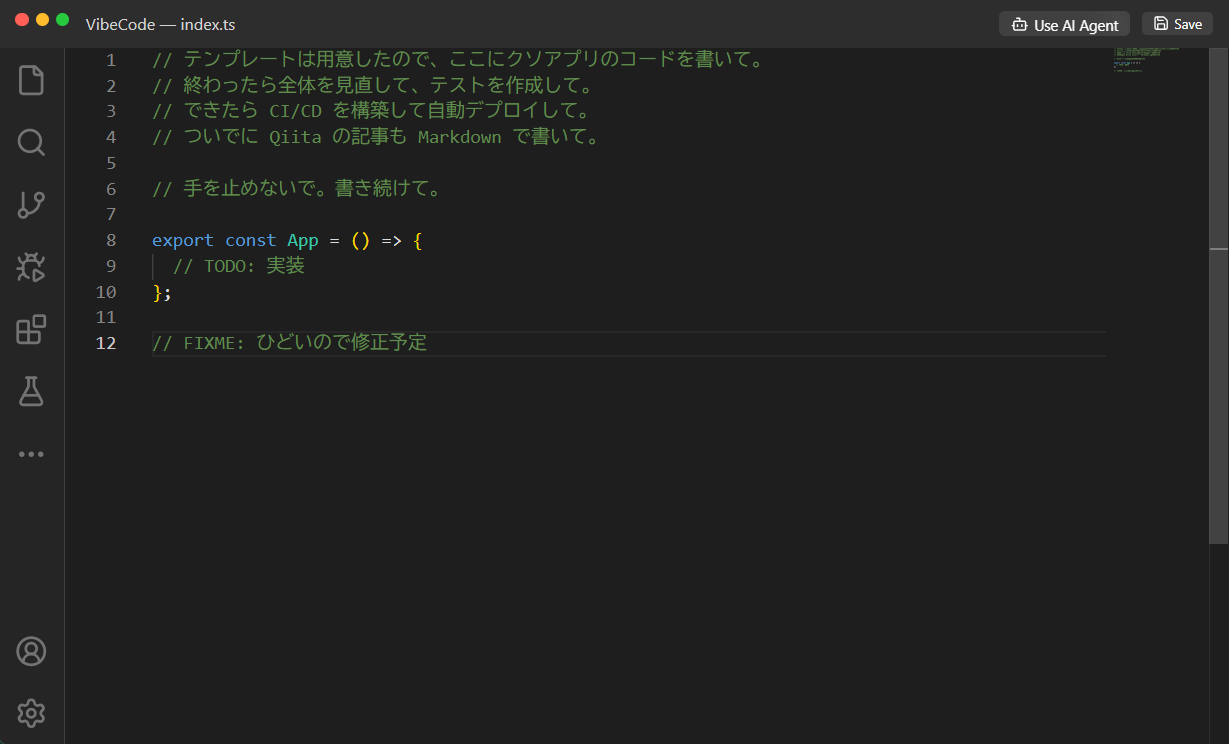The width and height of the screenshot is (1229, 744).
Task: Click line number 1 in gutter
Action: (x=111, y=60)
